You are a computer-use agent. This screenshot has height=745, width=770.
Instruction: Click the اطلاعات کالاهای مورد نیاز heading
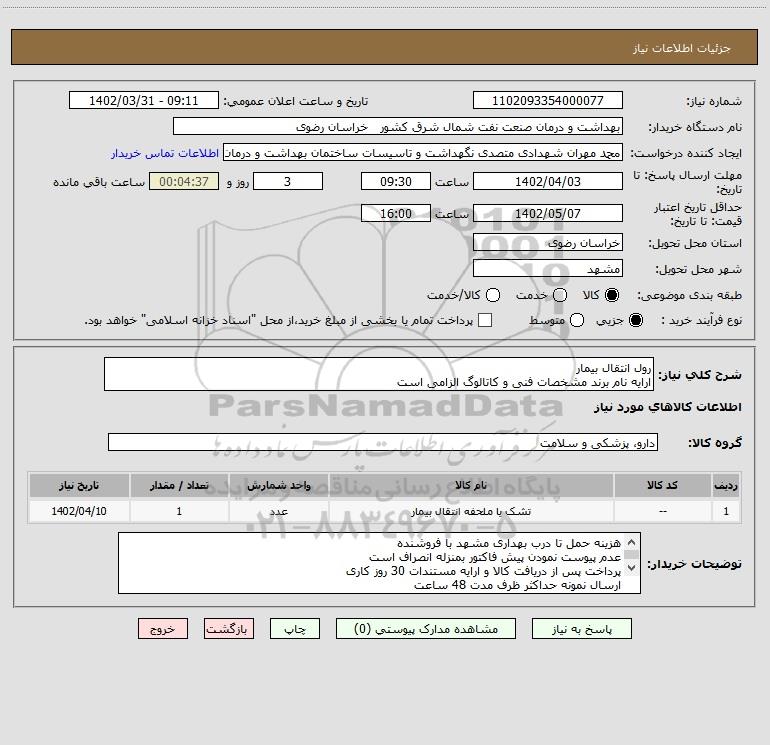[667, 407]
